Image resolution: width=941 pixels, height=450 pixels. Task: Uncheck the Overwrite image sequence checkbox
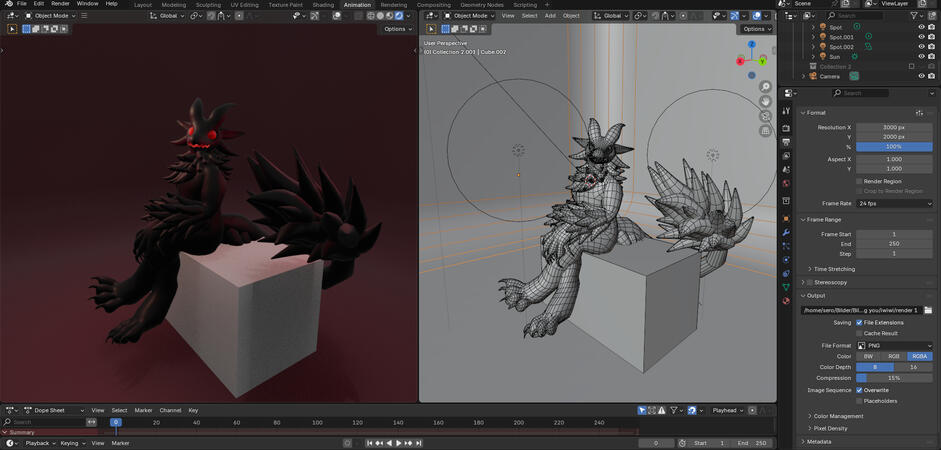860,390
